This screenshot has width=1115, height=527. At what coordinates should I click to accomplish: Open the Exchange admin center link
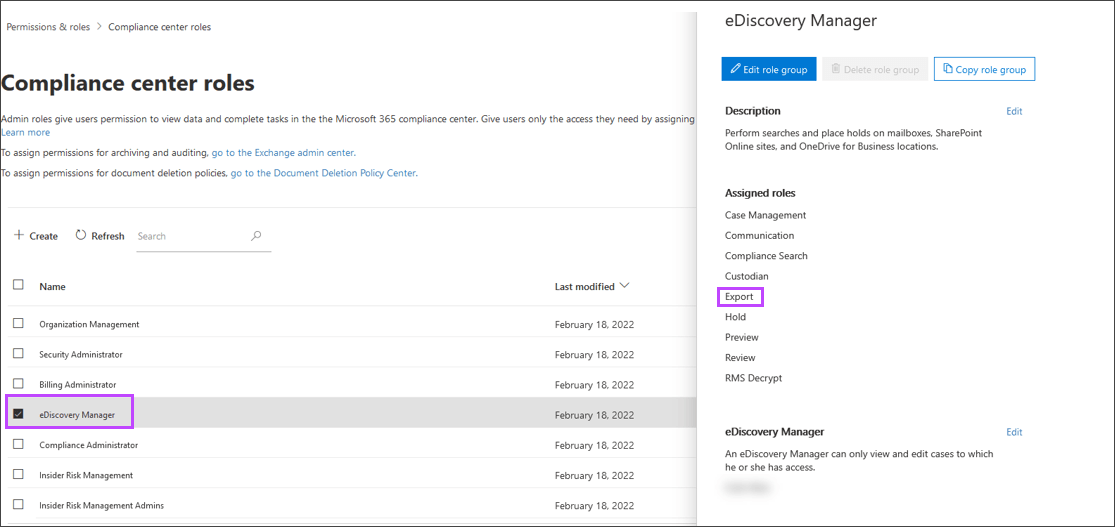click(283, 153)
